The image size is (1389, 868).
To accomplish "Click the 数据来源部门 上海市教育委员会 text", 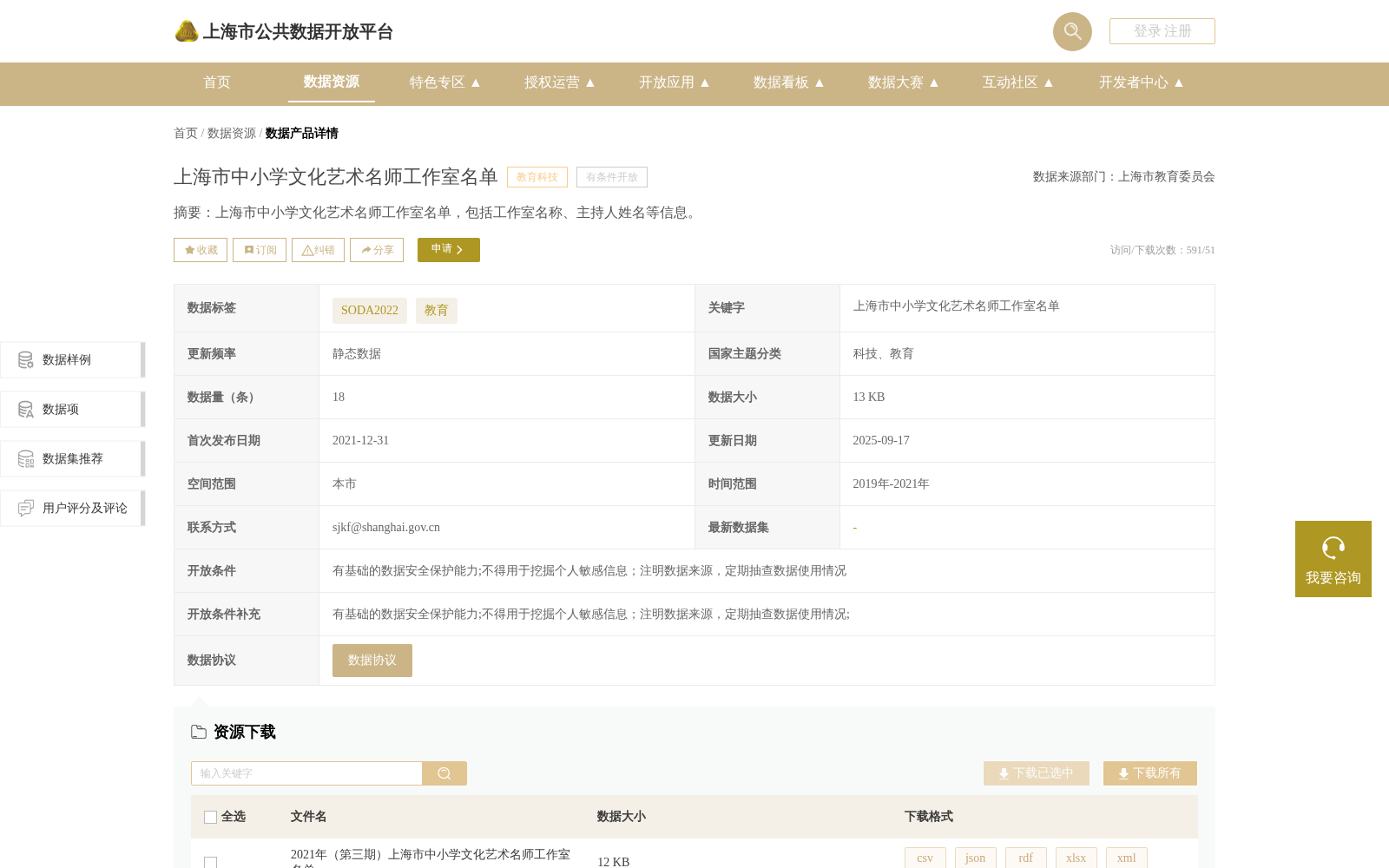I will point(1124,176).
